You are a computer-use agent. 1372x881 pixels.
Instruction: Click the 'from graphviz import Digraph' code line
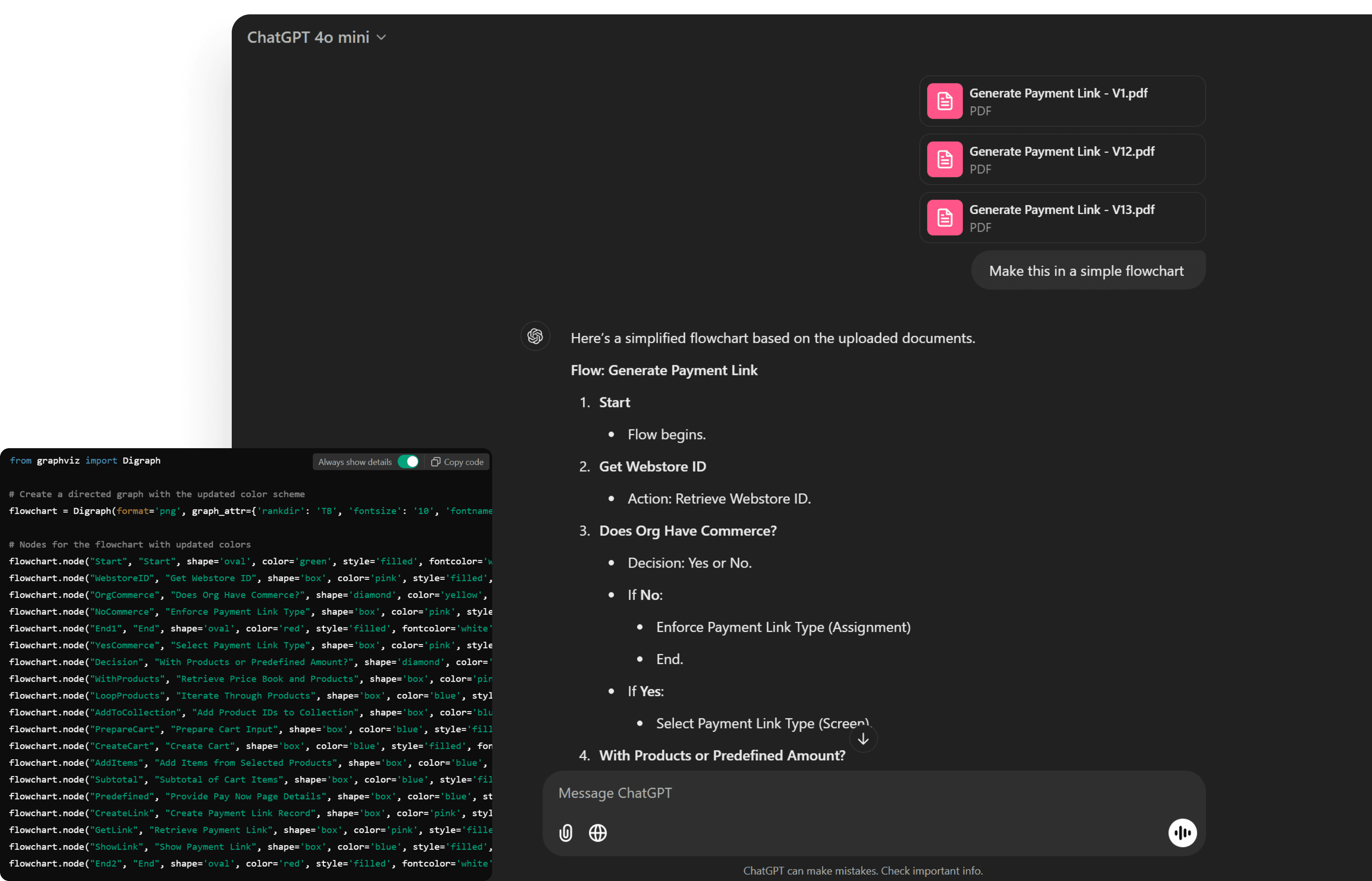85,460
